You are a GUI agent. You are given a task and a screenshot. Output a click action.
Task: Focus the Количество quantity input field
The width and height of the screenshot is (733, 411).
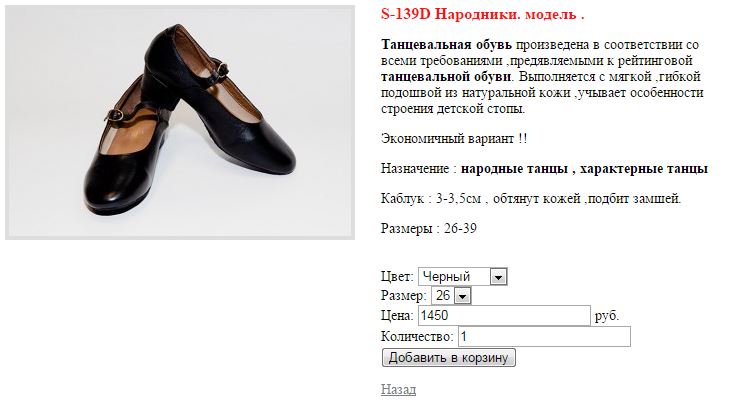click(x=544, y=337)
